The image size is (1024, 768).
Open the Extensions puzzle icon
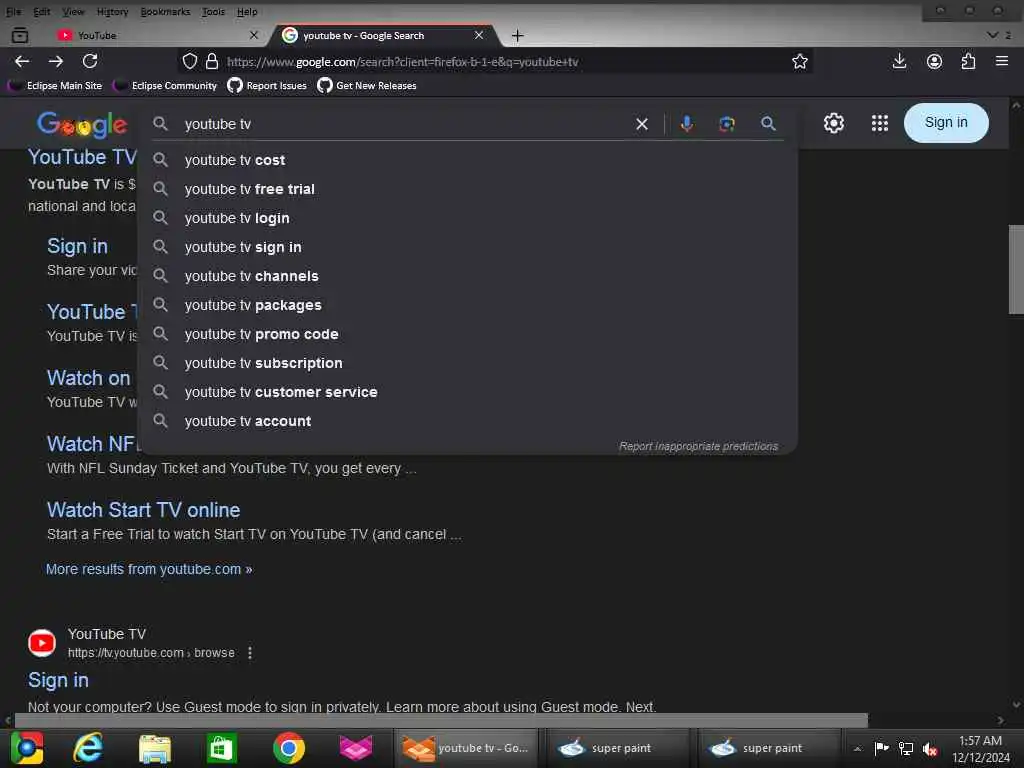[x=968, y=61]
